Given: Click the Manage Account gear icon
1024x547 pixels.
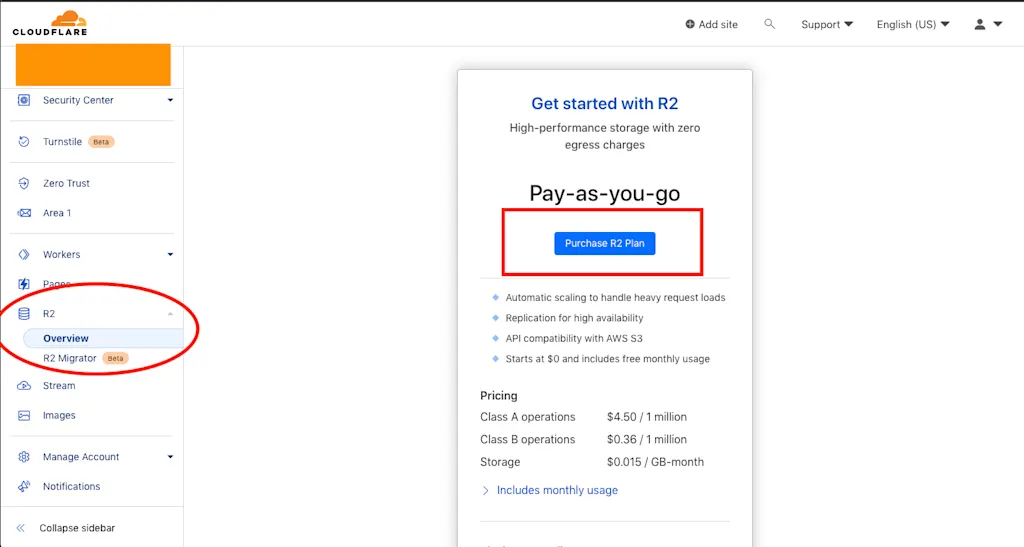Looking at the screenshot, I should [x=24, y=457].
